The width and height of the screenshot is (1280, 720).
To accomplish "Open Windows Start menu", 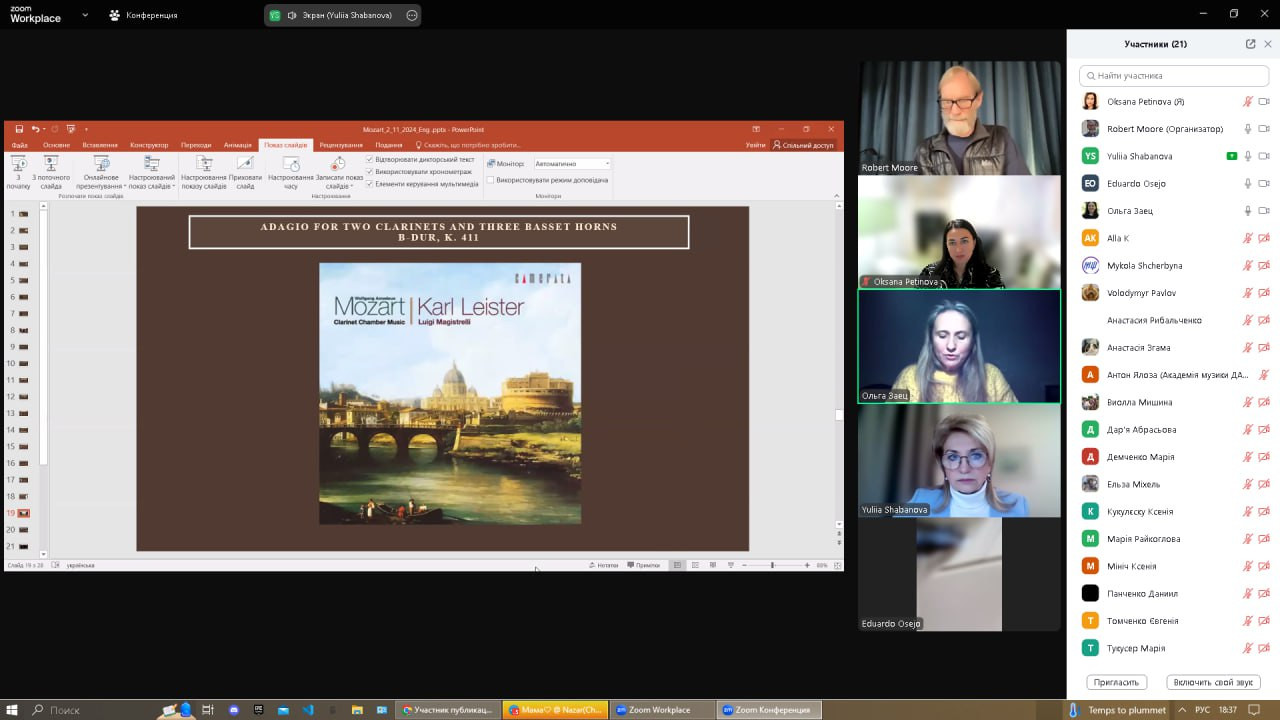I will tap(12, 710).
